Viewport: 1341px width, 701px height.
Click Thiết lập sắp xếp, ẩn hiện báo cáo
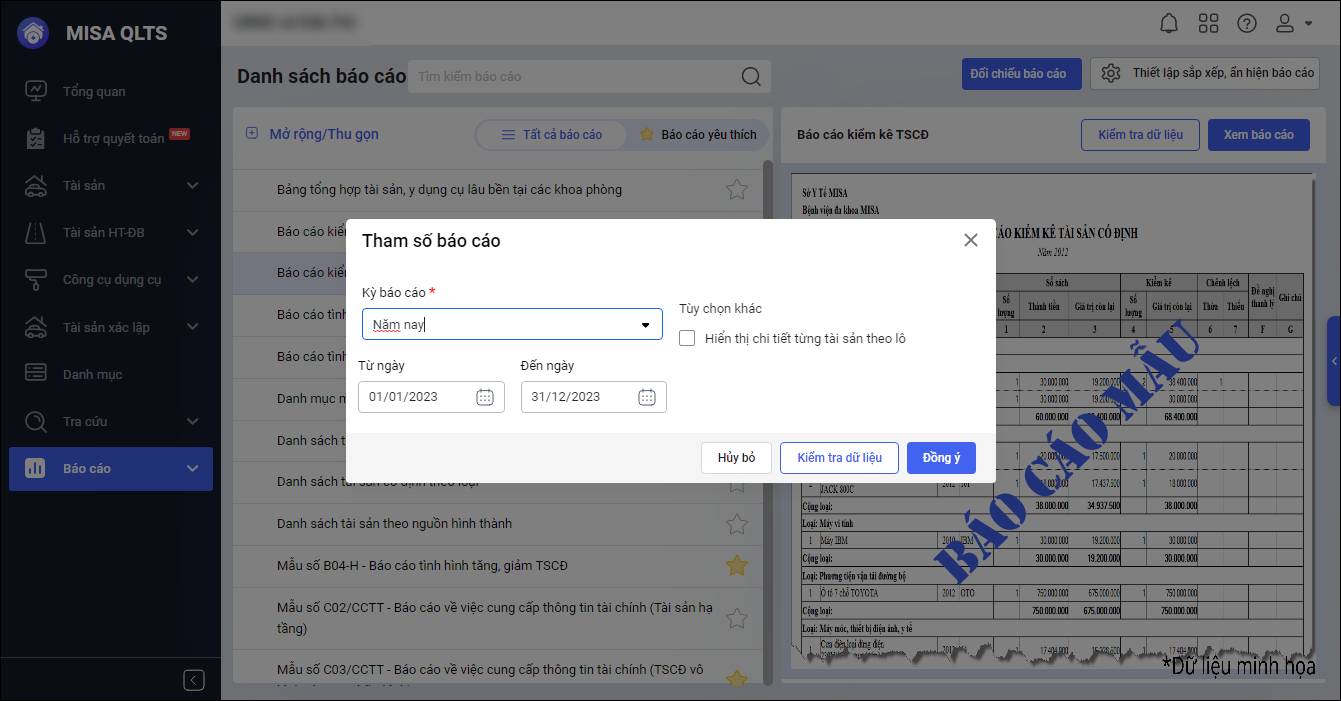1205,73
